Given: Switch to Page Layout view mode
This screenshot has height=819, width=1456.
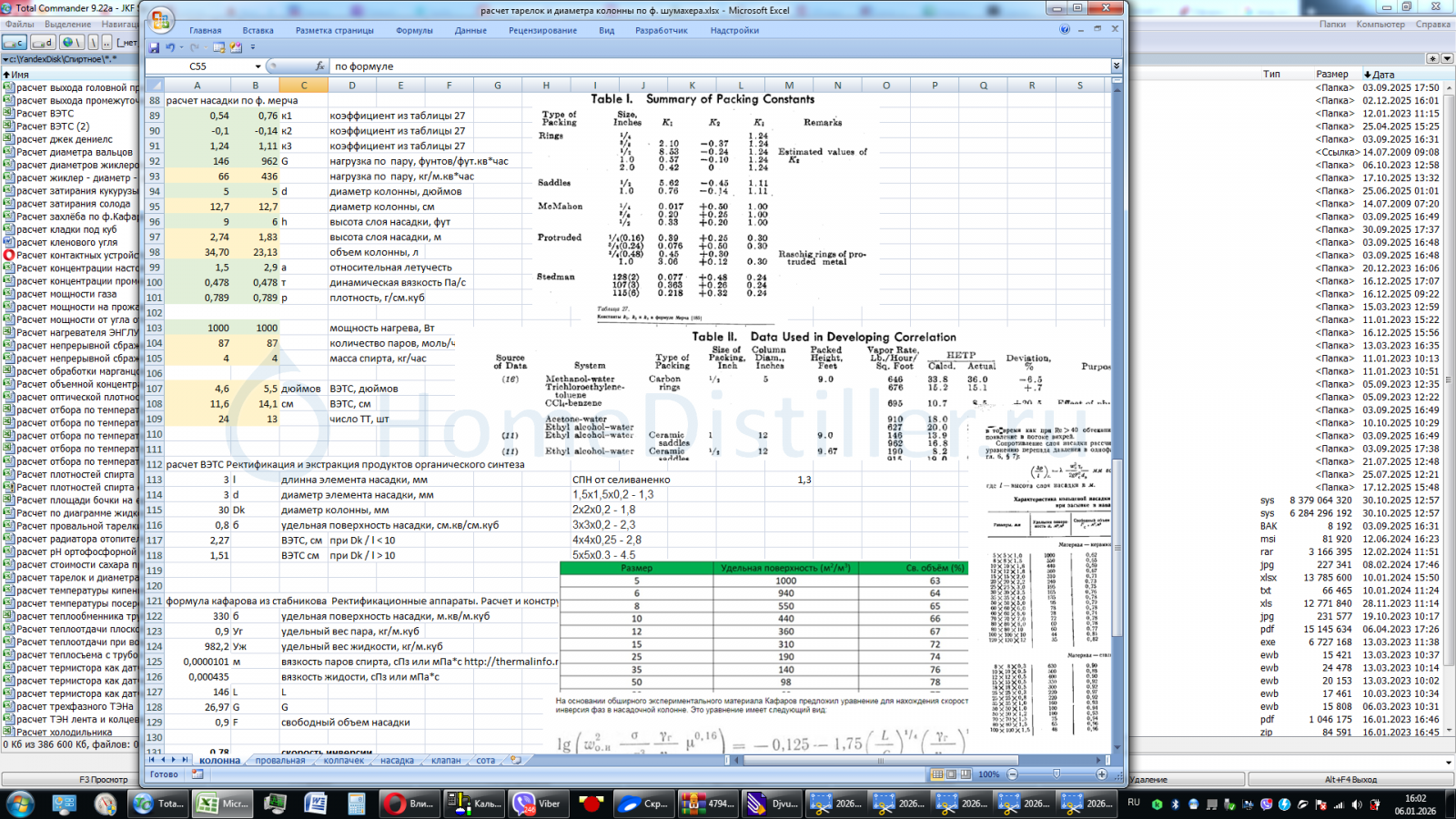Looking at the screenshot, I should tap(951, 774).
